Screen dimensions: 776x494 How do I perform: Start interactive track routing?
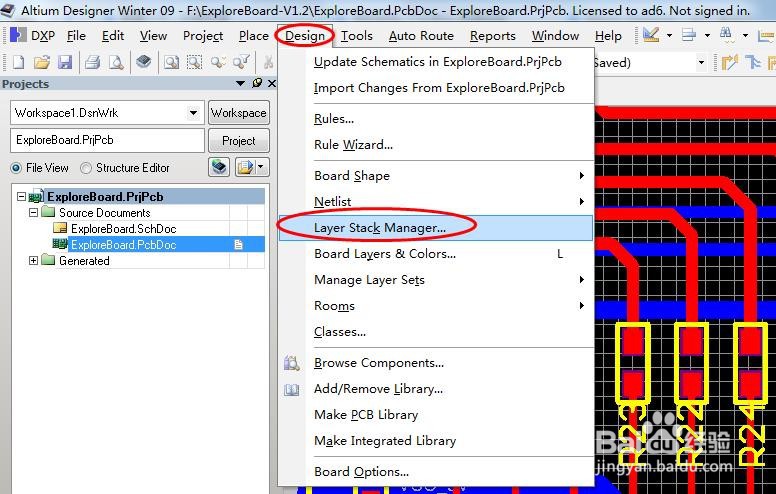pyautogui.click(x=729, y=62)
